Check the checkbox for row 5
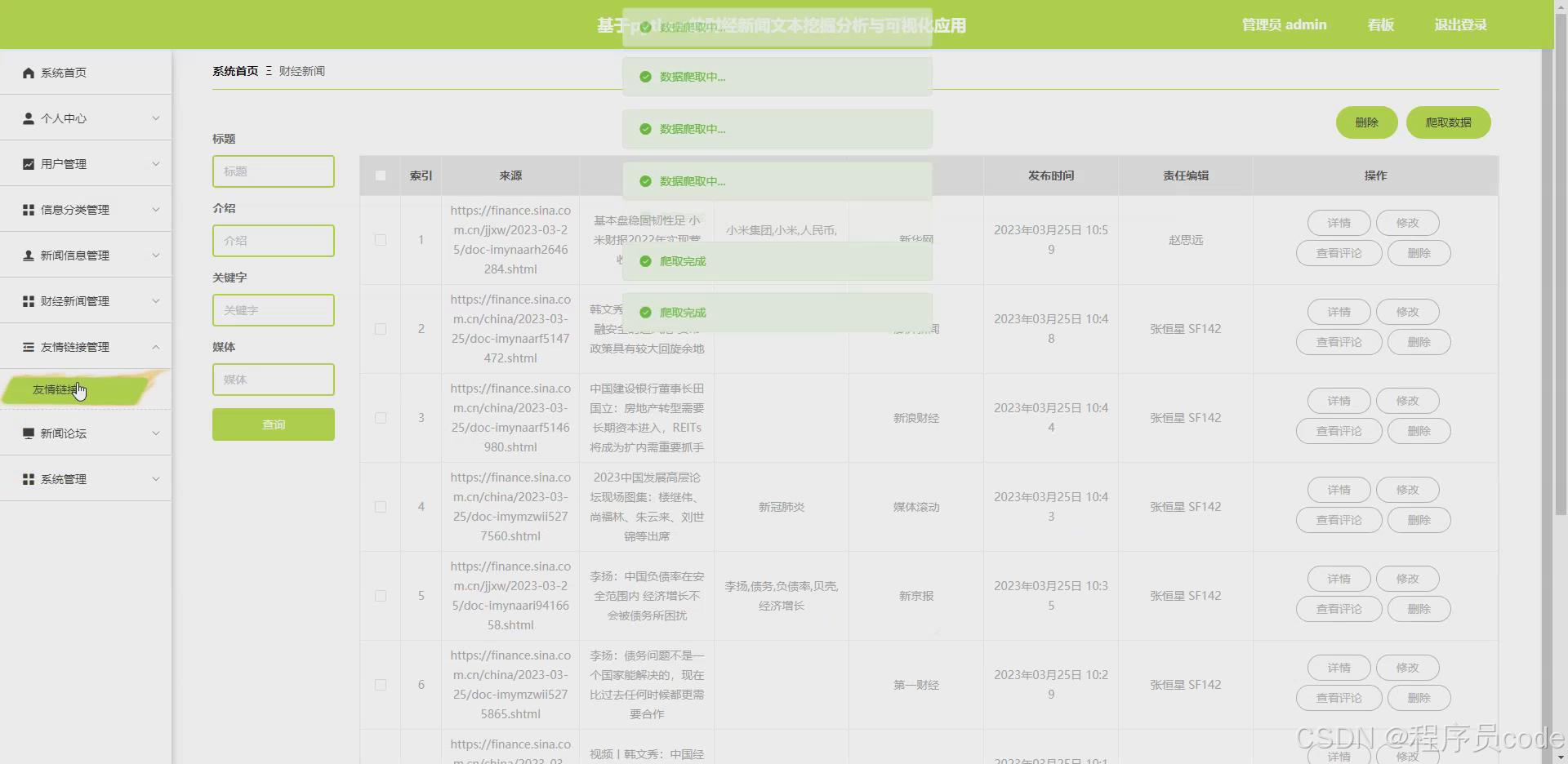The image size is (1568, 764). click(381, 596)
